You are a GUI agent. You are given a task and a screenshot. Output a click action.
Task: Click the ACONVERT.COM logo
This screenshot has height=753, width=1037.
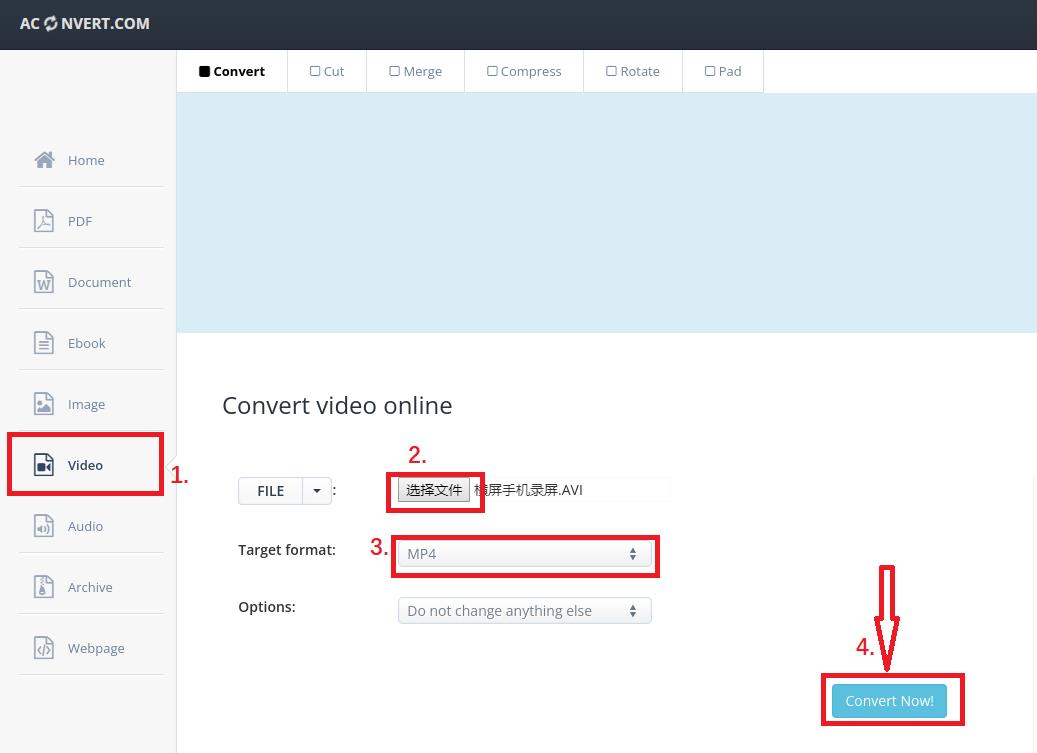click(x=85, y=24)
